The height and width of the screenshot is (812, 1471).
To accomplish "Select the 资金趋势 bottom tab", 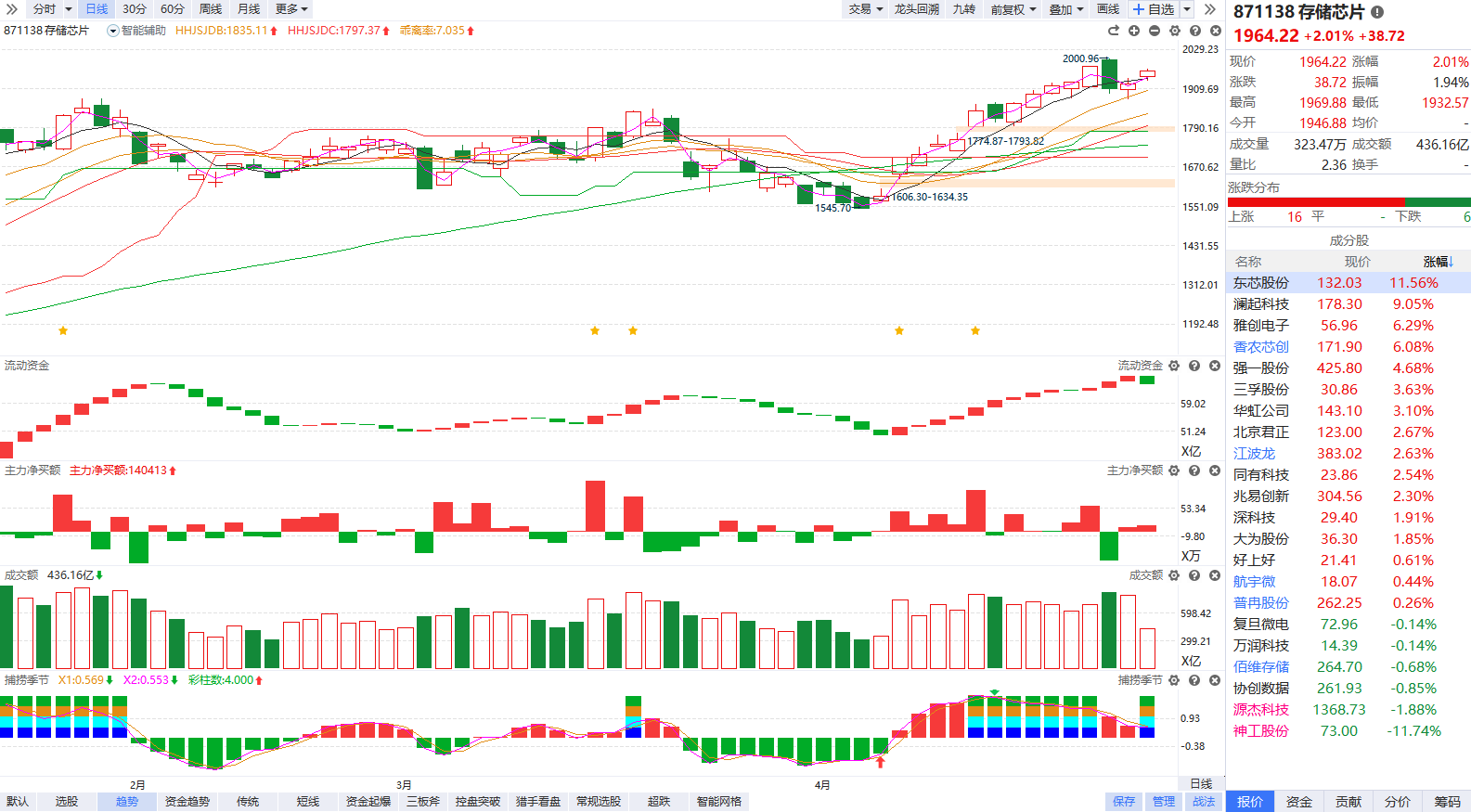I will pyautogui.click(x=187, y=802).
